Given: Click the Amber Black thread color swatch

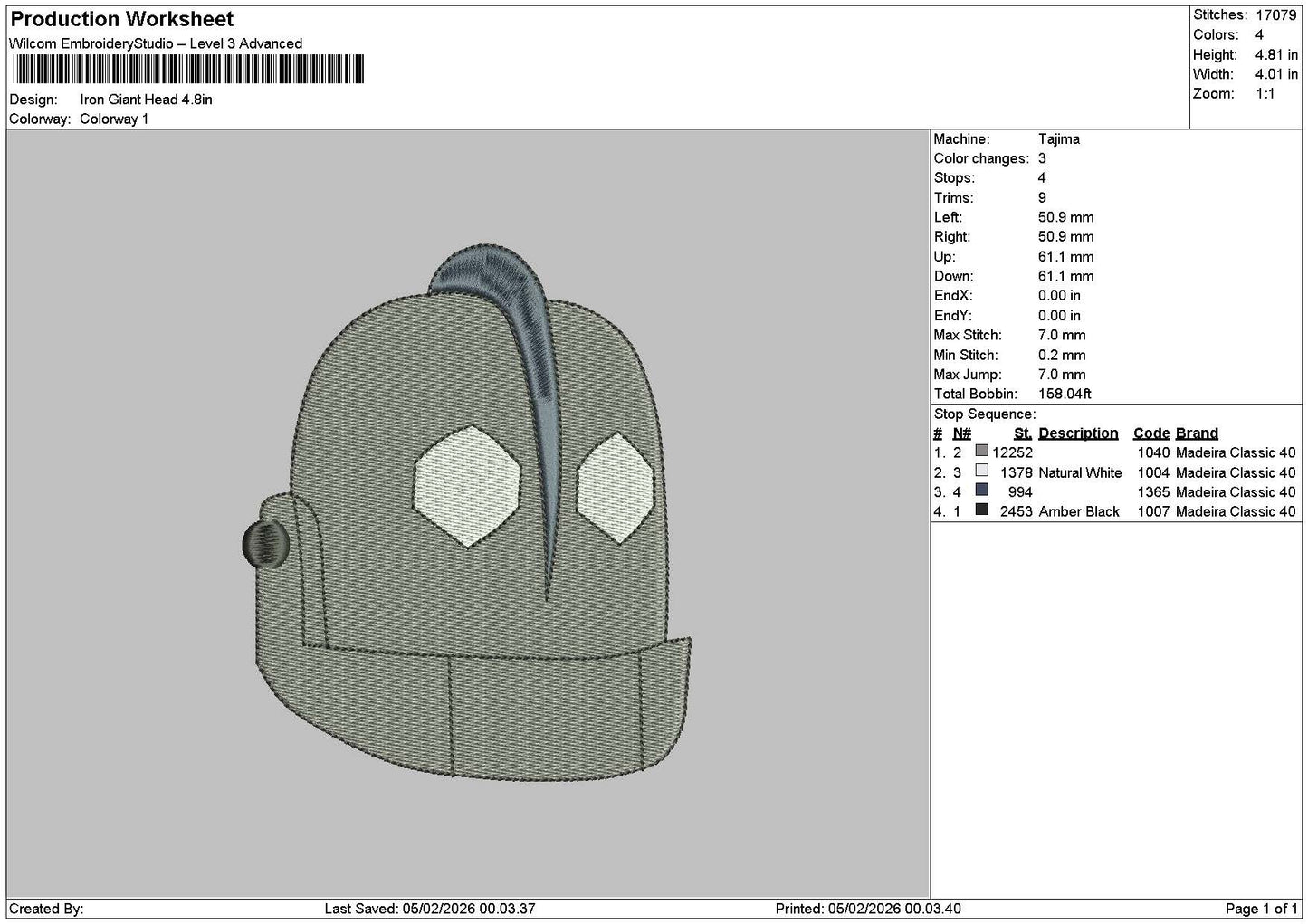Looking at the screenshot, I should [981, 510].
